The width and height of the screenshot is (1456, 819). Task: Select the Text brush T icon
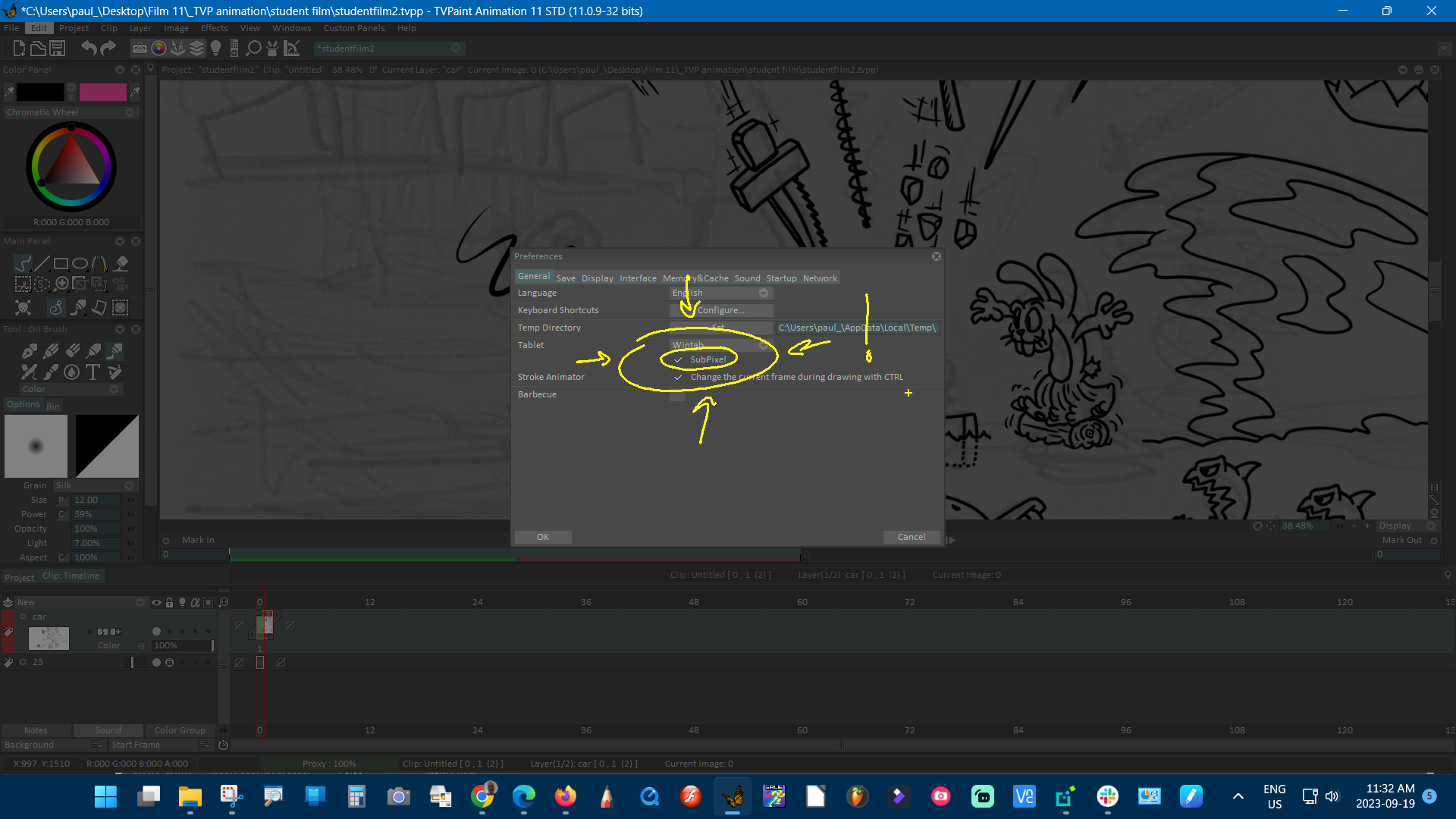(x=93, y=372)
